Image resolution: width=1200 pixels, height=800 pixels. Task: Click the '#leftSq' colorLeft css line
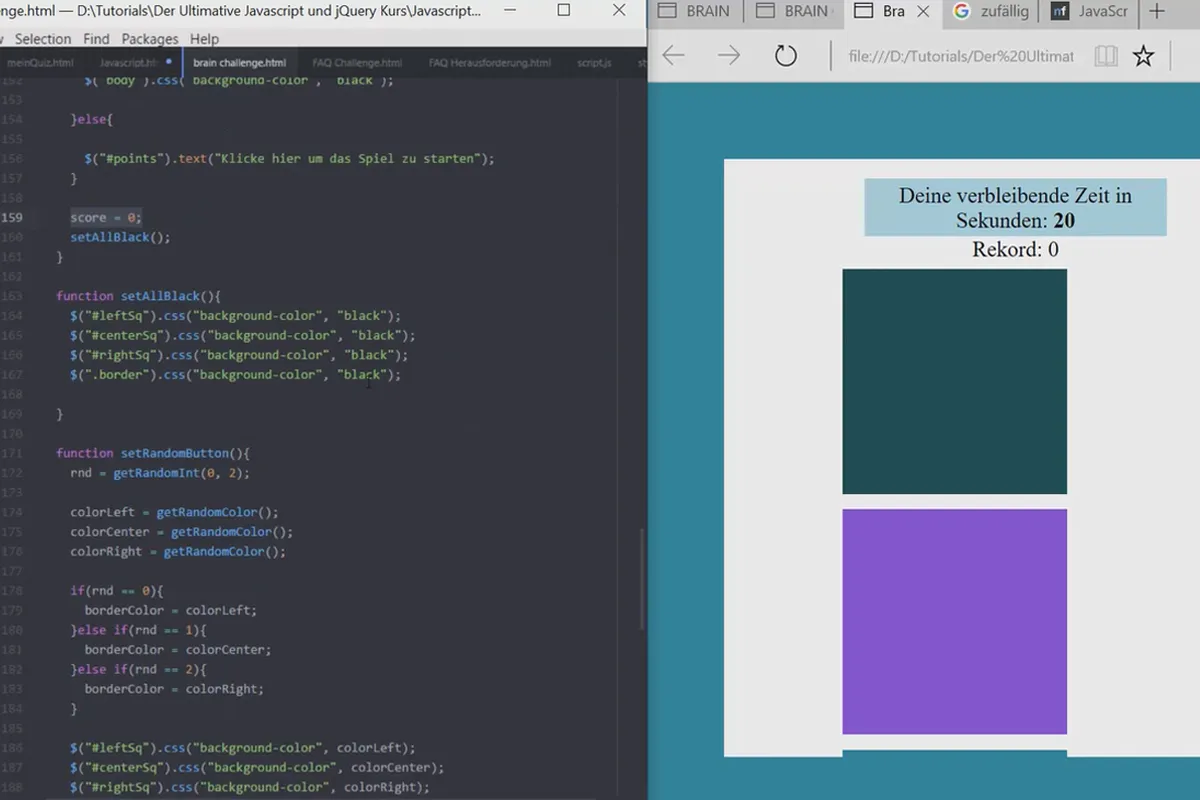point(242,748)
